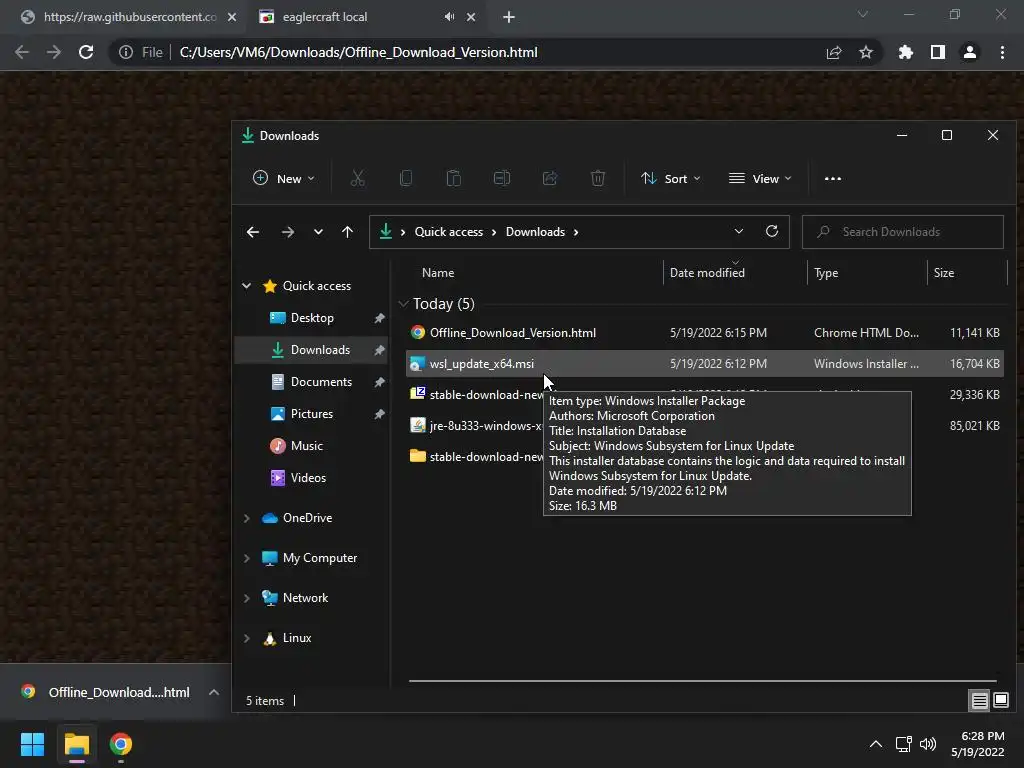Click File Explorer icon on taskbar
The width and height of the screenshot is (1024, 768).
pyautogui.click(x=76, y=744)
